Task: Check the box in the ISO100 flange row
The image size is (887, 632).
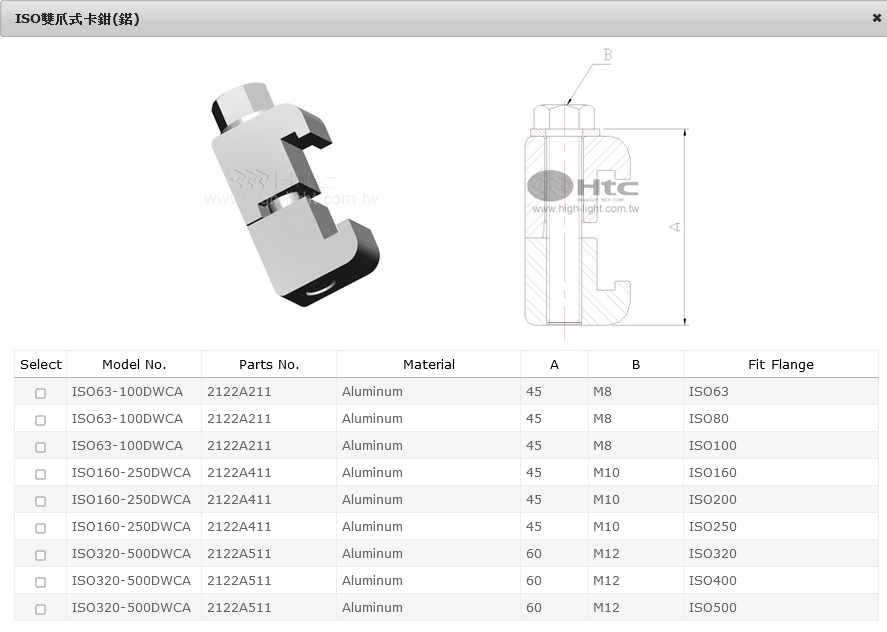Action: [40, 447]
